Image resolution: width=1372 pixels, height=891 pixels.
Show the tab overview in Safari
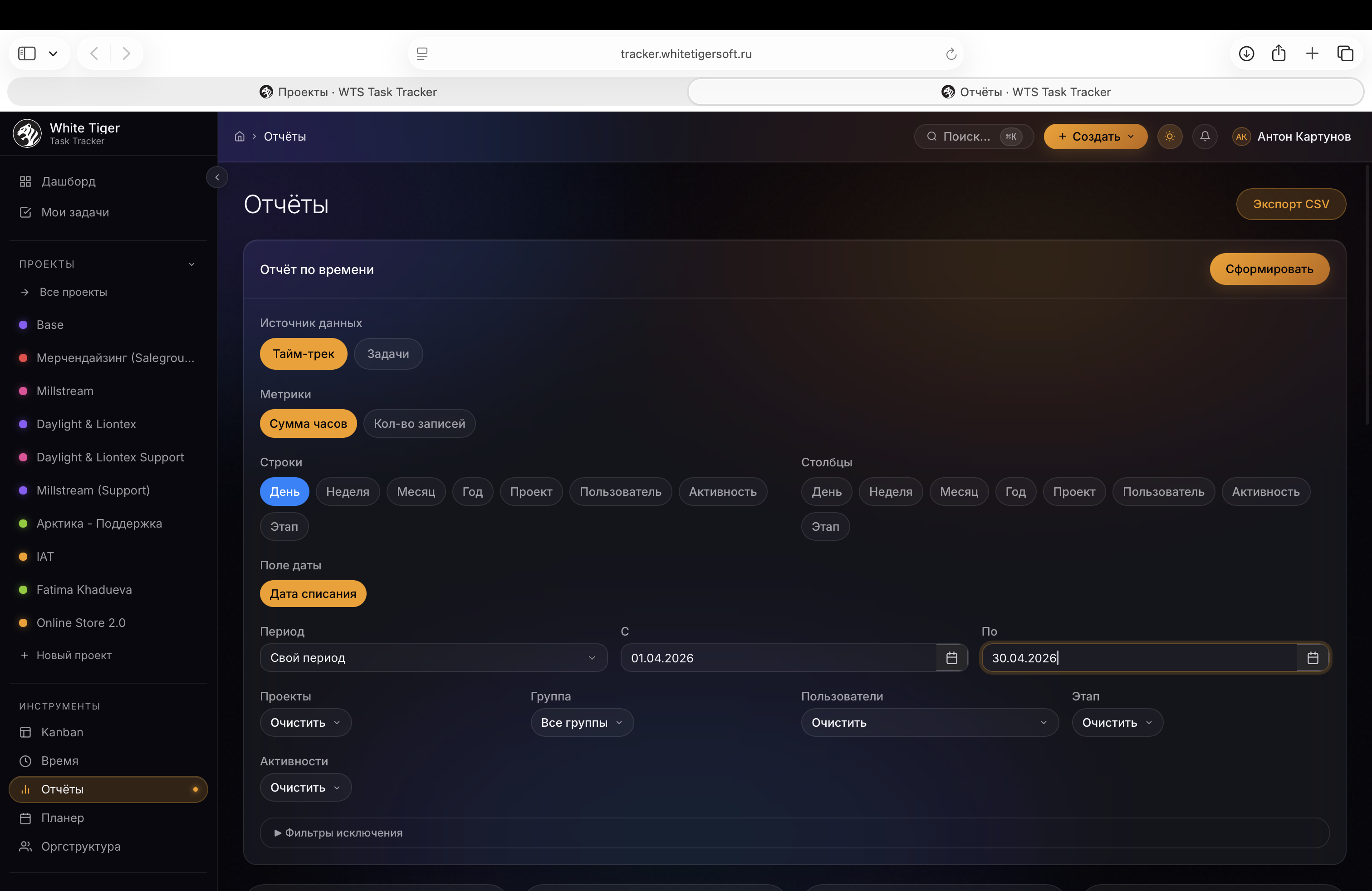[1345, 54]
